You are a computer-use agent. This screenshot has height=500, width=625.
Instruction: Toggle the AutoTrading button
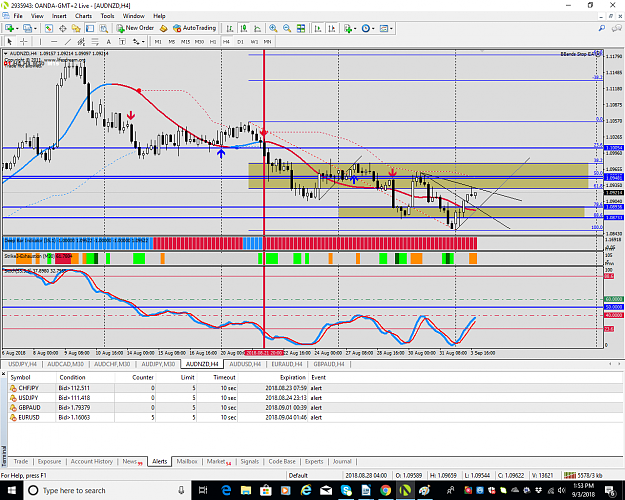(x=195, y=28)
